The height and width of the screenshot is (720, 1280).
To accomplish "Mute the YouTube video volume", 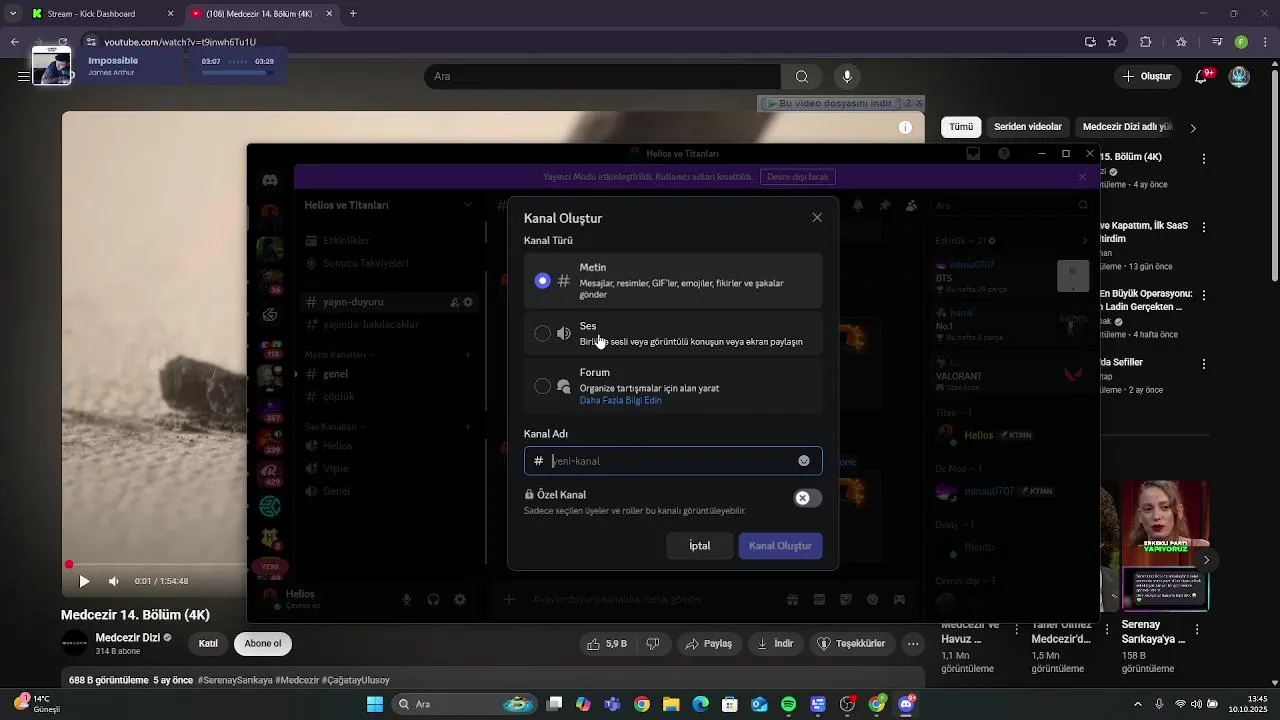I will 114,581.
